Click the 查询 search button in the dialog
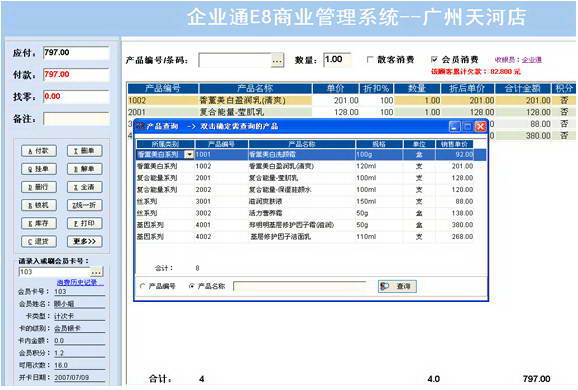 [397, 286]
